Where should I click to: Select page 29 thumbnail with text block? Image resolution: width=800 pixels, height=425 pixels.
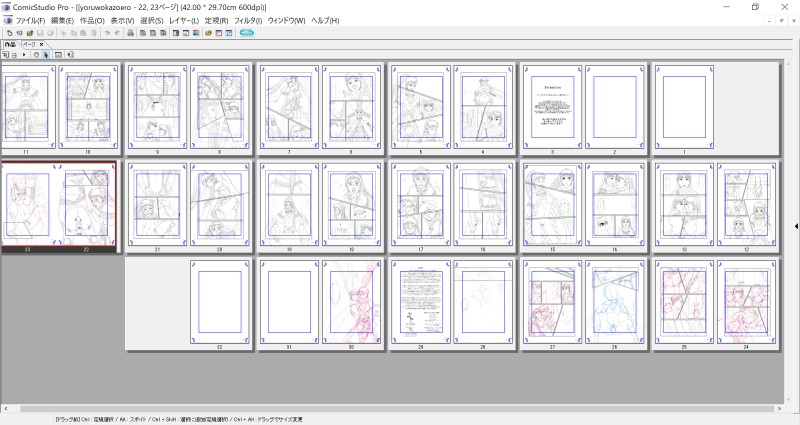tap(421, 302)
